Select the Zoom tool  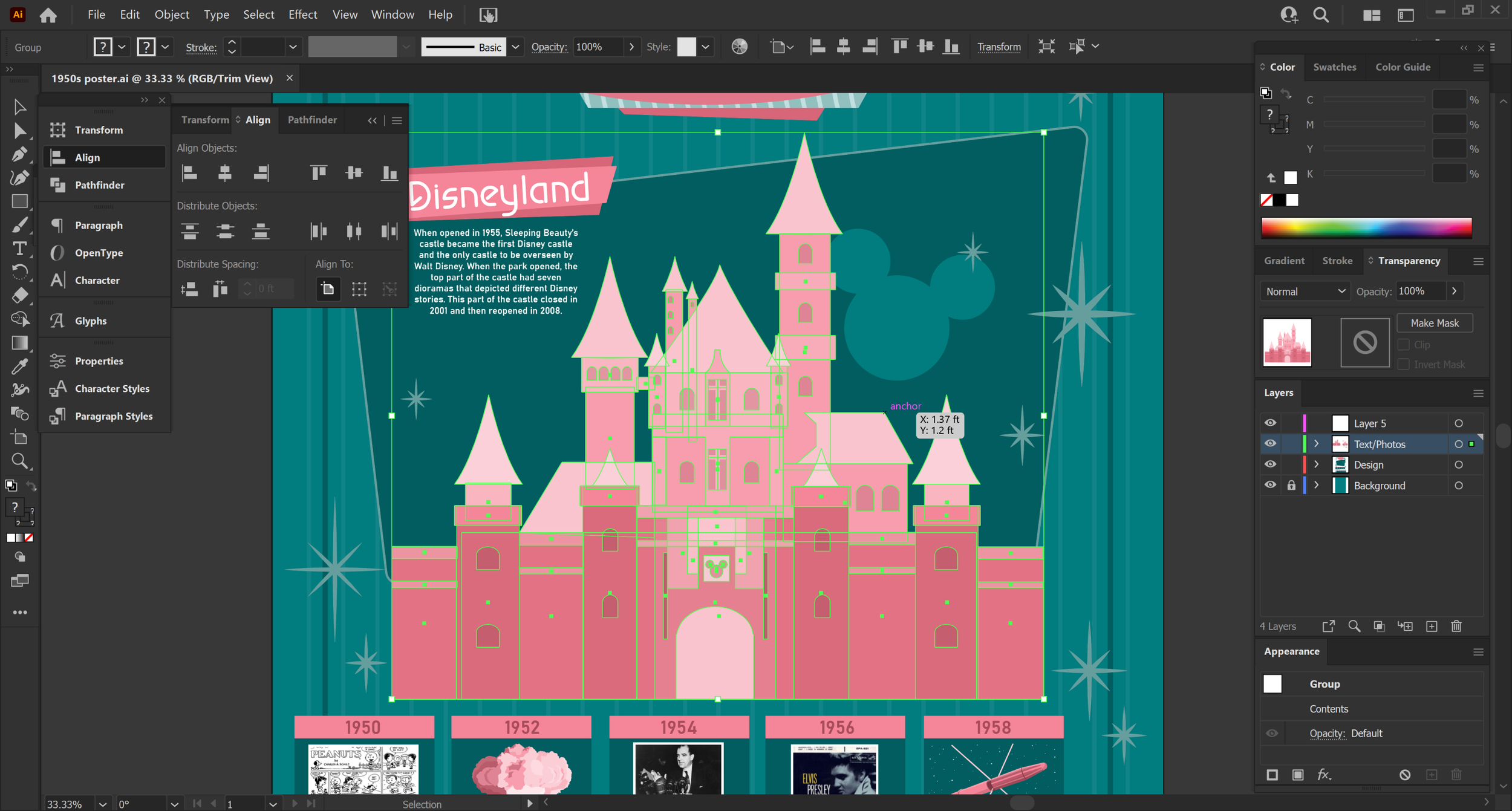pos(19,462)
